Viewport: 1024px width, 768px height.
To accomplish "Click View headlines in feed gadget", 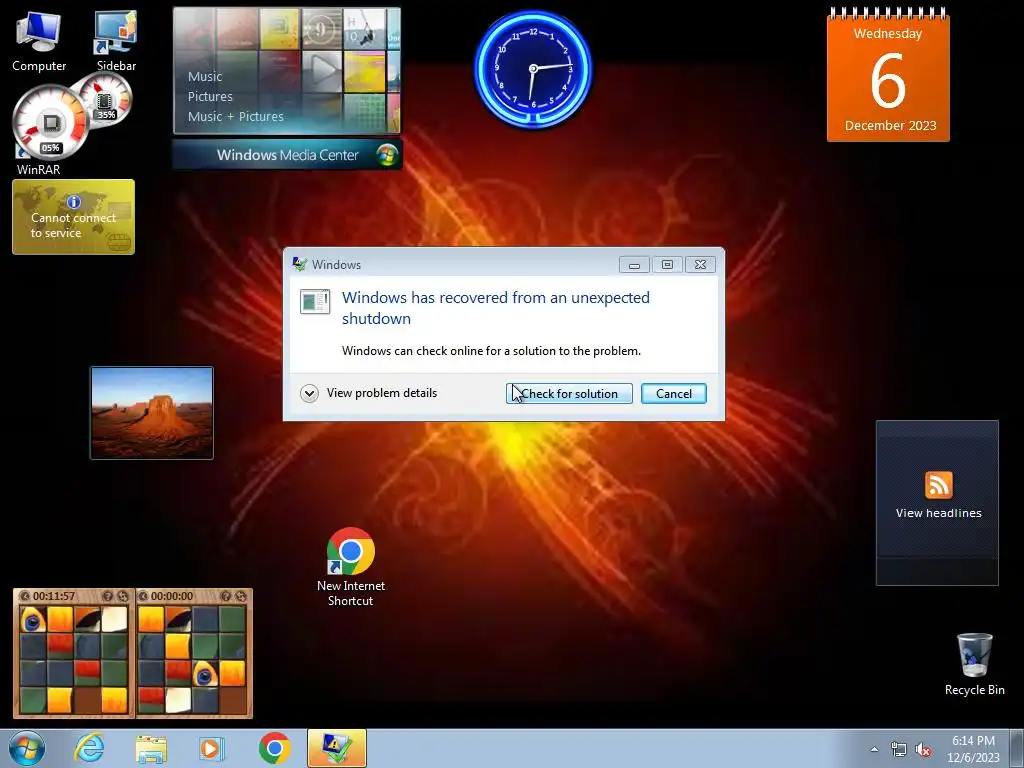I will (938, 513).
